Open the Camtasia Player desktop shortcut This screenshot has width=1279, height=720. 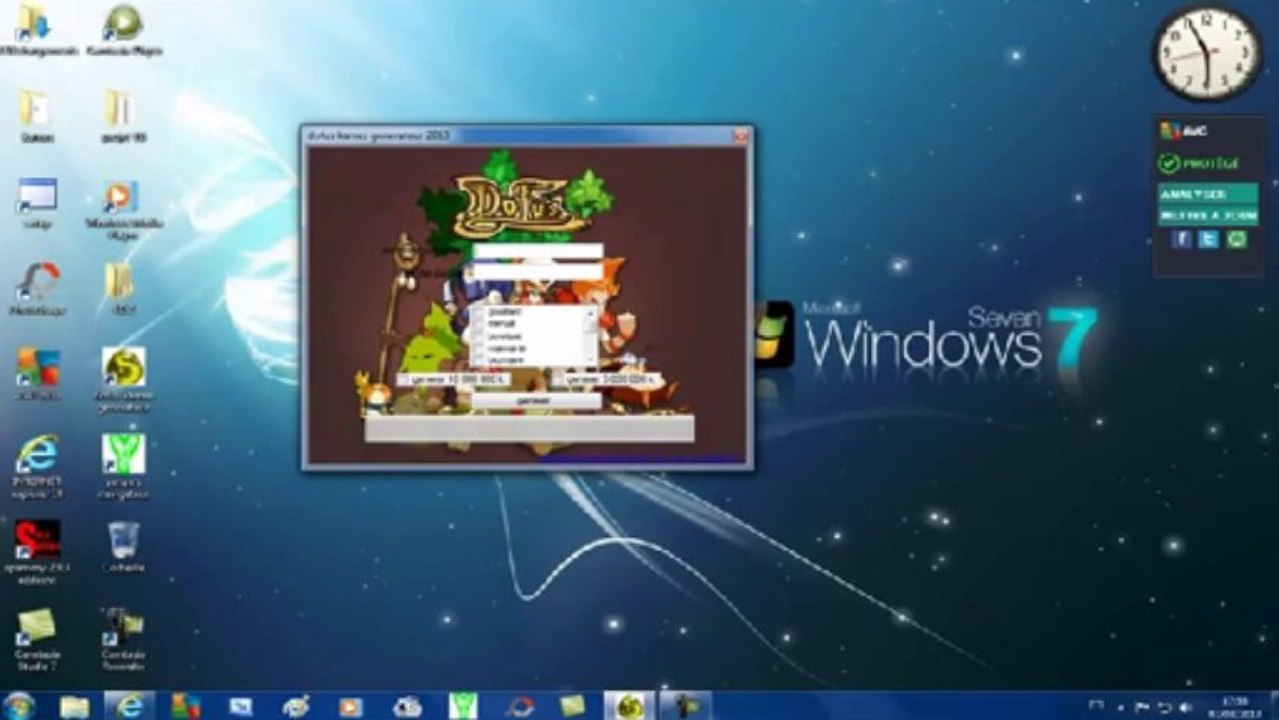(x=124, y=30)
